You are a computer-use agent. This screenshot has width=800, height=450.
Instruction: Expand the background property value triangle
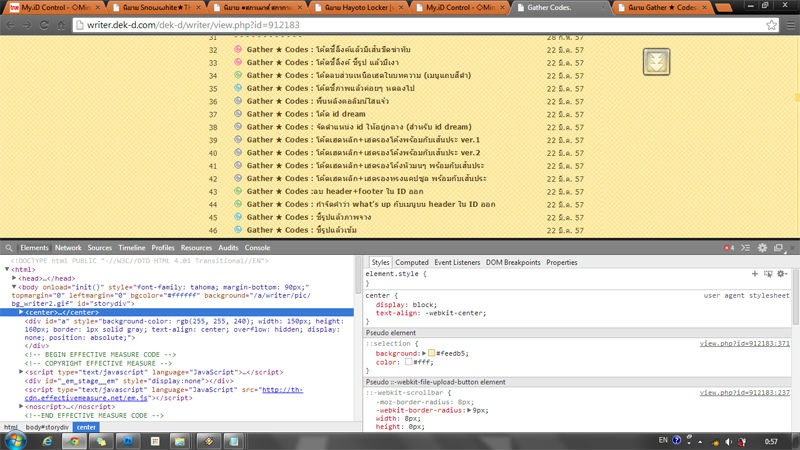pyautogui.click(x=423, y=353)
